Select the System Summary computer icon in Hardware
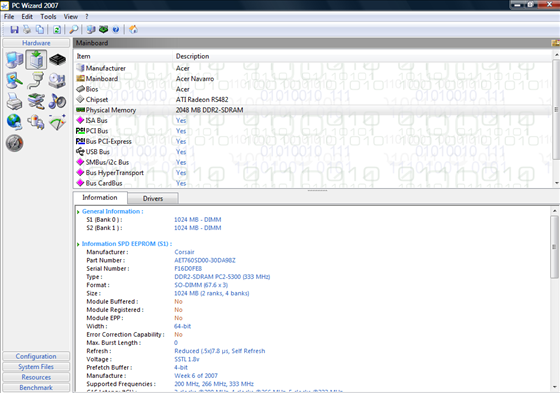560x393 pixels. 15,60
